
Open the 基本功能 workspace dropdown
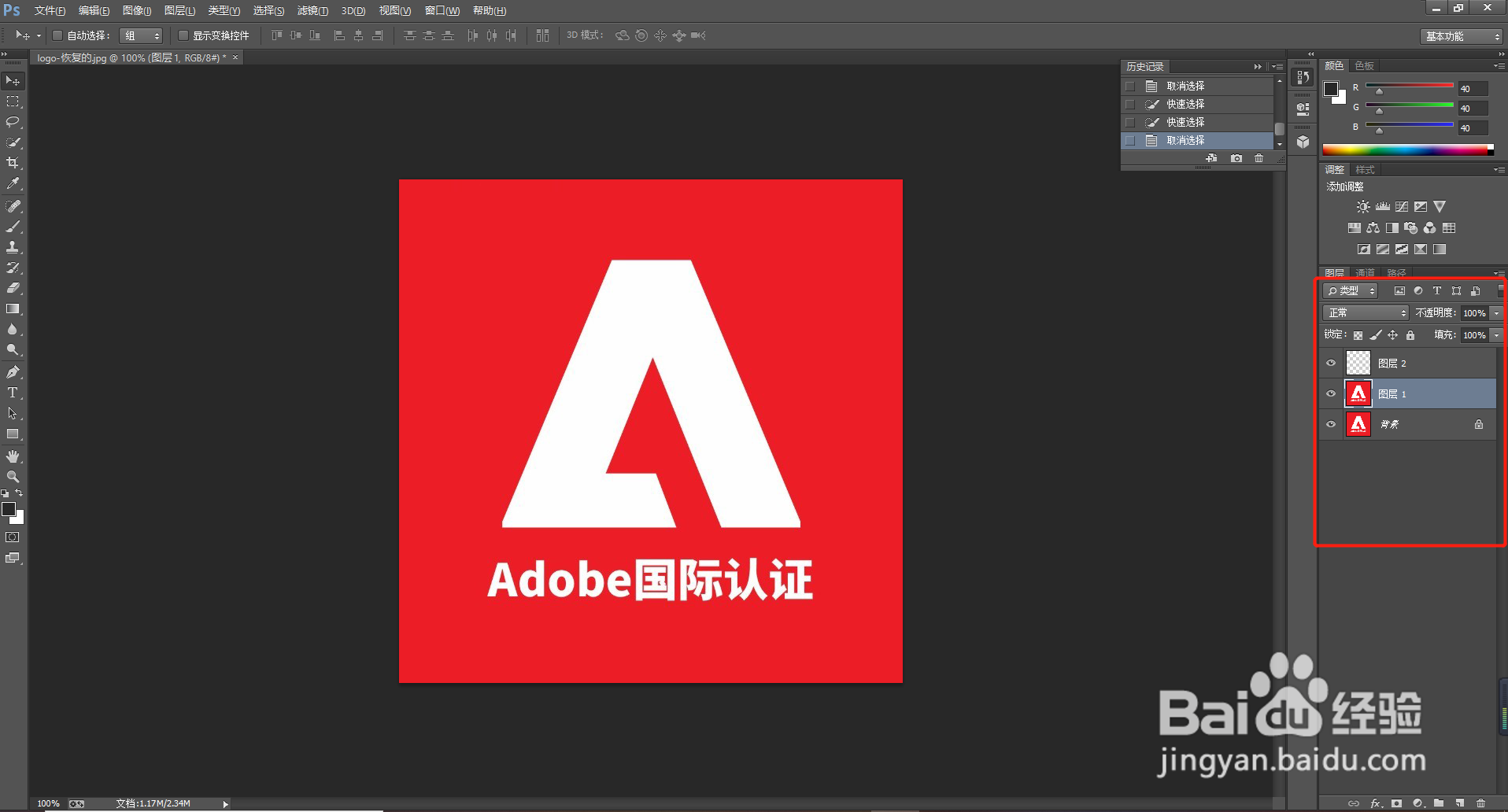[1462, 36]
